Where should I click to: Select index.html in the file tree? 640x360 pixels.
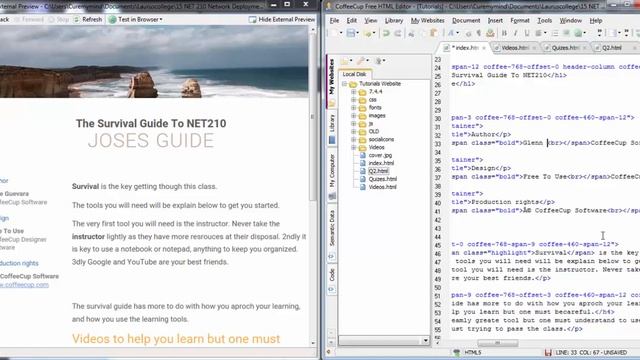click(381, 163)
